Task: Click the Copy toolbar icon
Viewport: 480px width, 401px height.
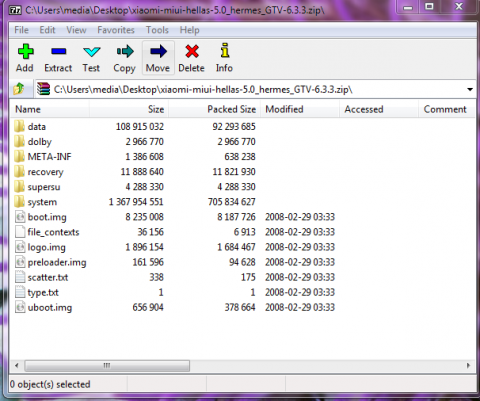Action: [125, 51]
